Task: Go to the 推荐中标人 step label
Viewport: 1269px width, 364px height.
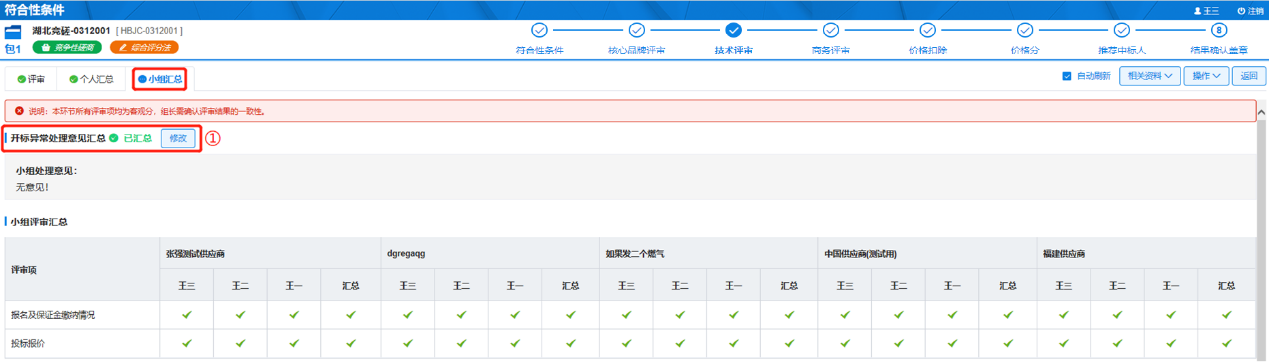Action: point(1122,50)
